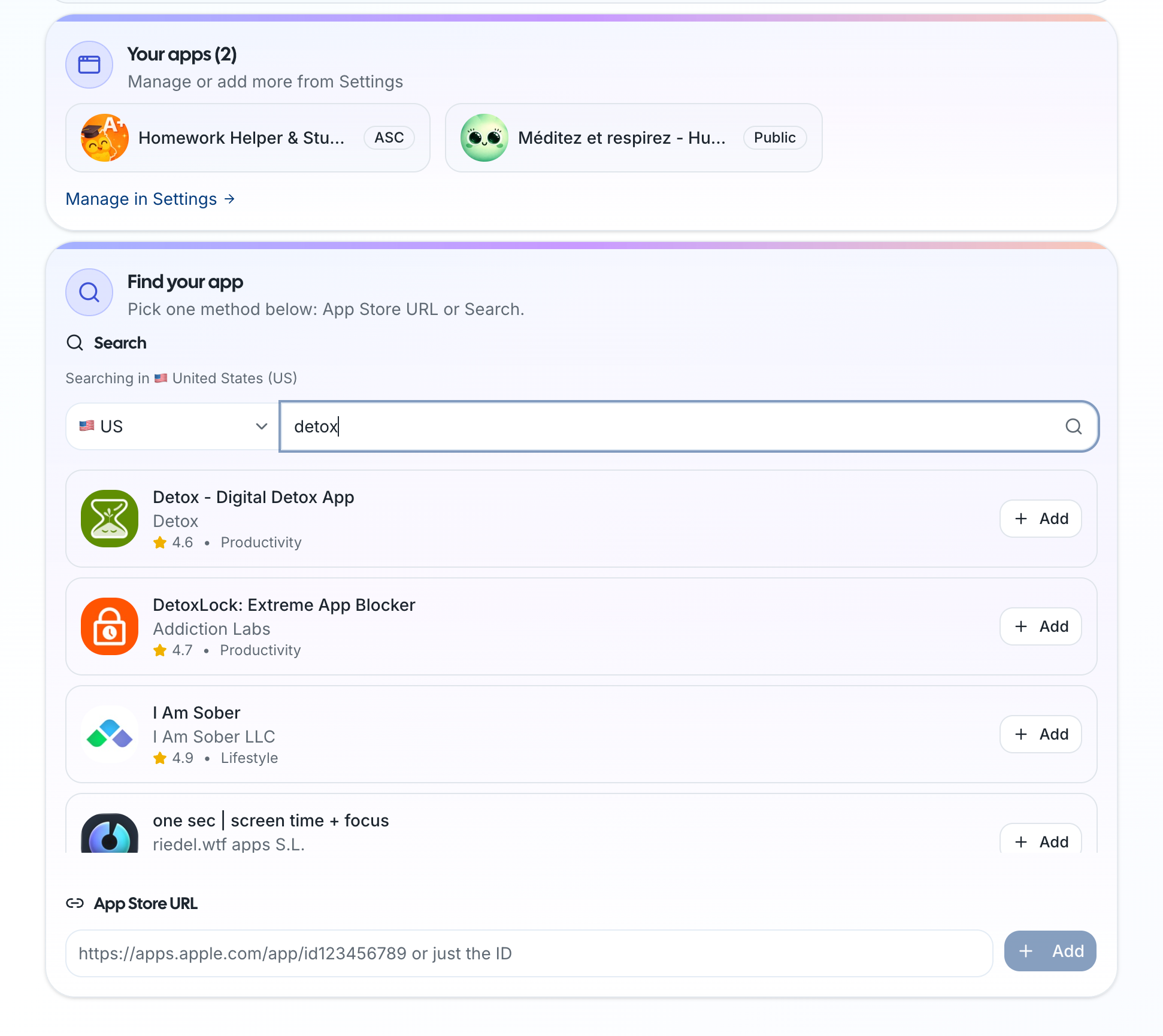Screen dimensions: 1163x1036
Task: Click the Detox Digital Detox app icon
Action: click(110, 519)
